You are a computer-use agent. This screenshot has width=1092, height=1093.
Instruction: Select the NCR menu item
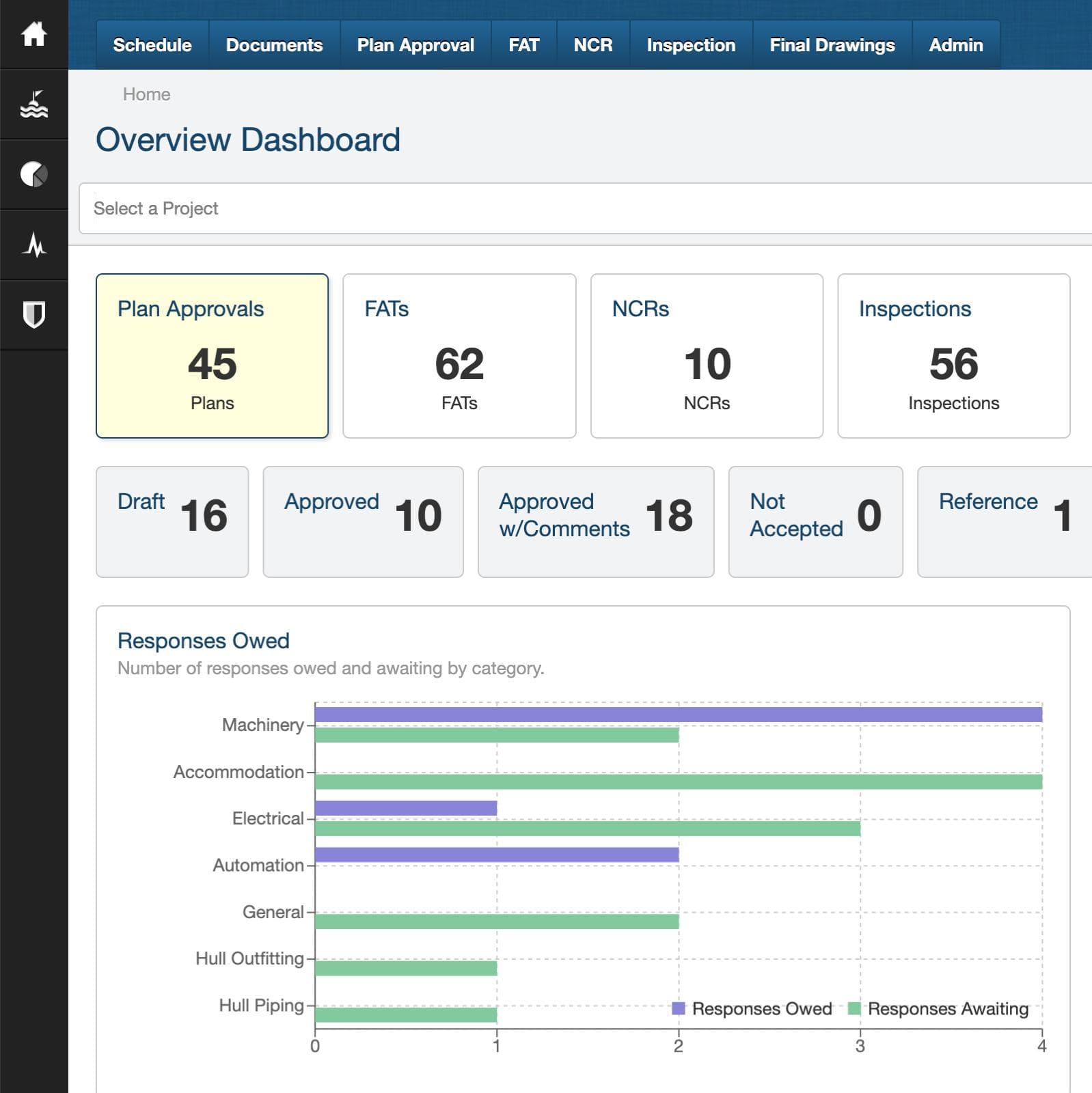(x=593, y=45)
